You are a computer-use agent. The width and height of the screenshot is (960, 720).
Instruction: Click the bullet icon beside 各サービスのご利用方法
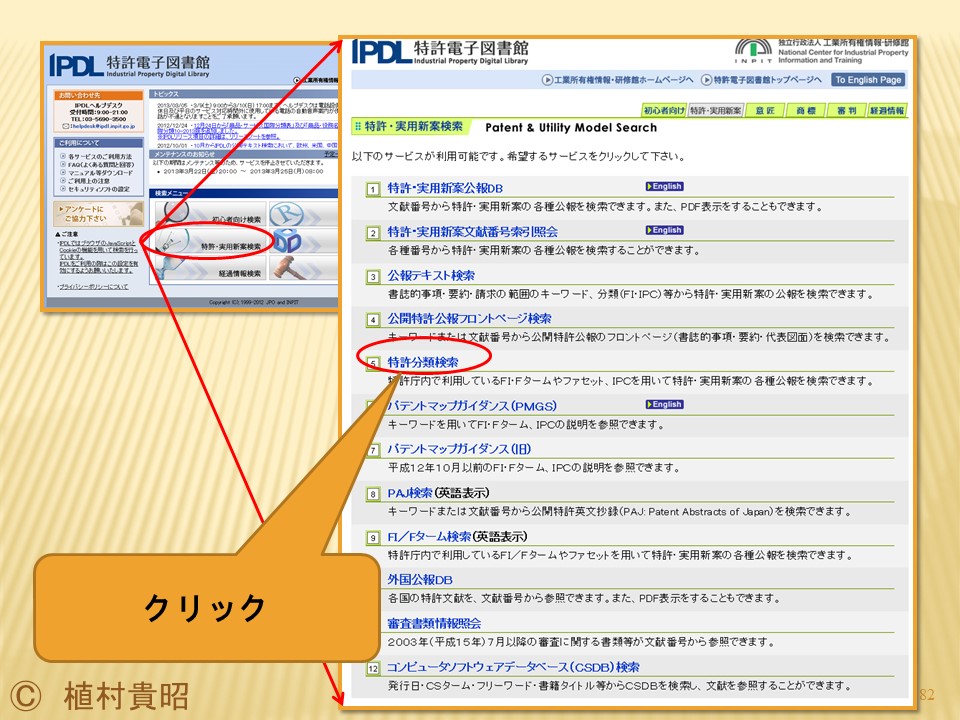(x=63, y=156)
